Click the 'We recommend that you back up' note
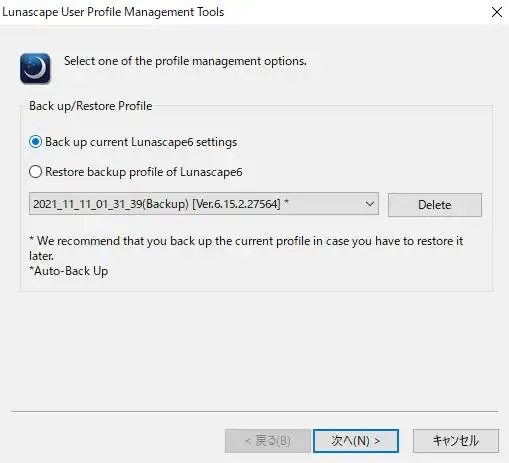Viewport: 509px width, 463px height. [246, 248]
